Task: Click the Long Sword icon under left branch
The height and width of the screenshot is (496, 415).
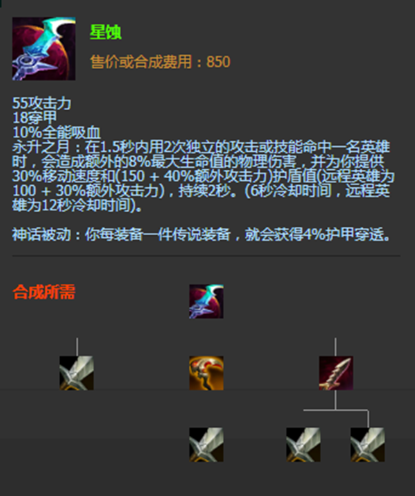Action: (x=77, y=373)
